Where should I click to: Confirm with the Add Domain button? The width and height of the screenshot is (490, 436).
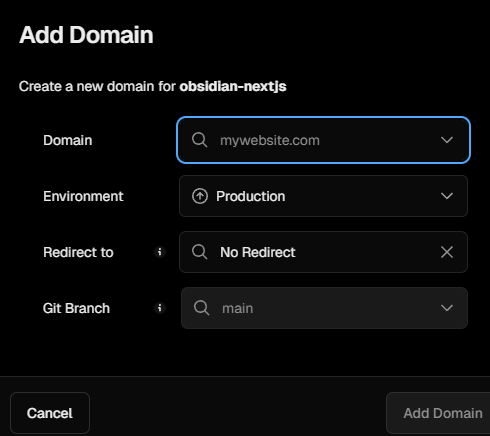[439, 413]
